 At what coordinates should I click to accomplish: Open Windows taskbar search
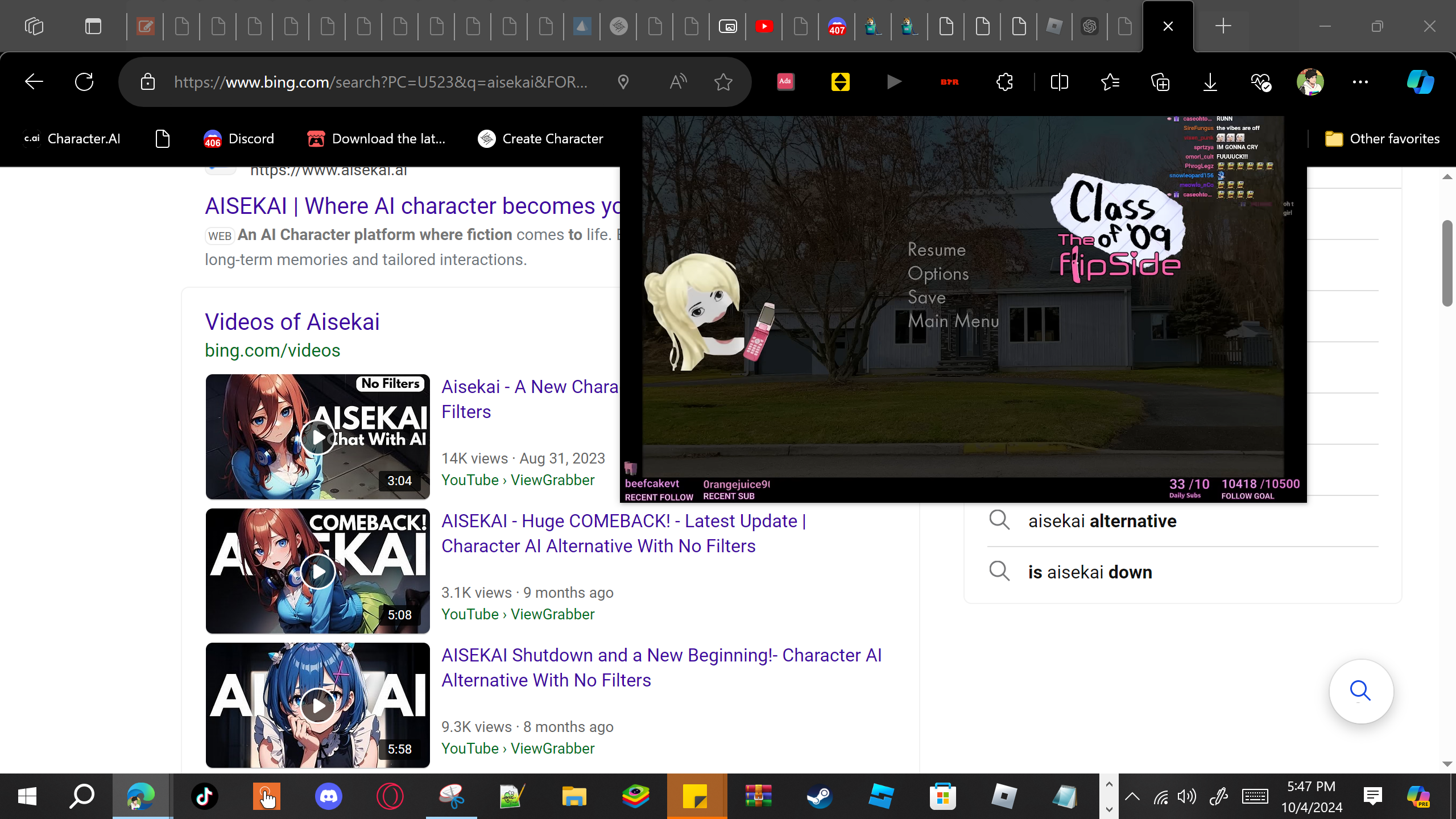pos(82,796)
